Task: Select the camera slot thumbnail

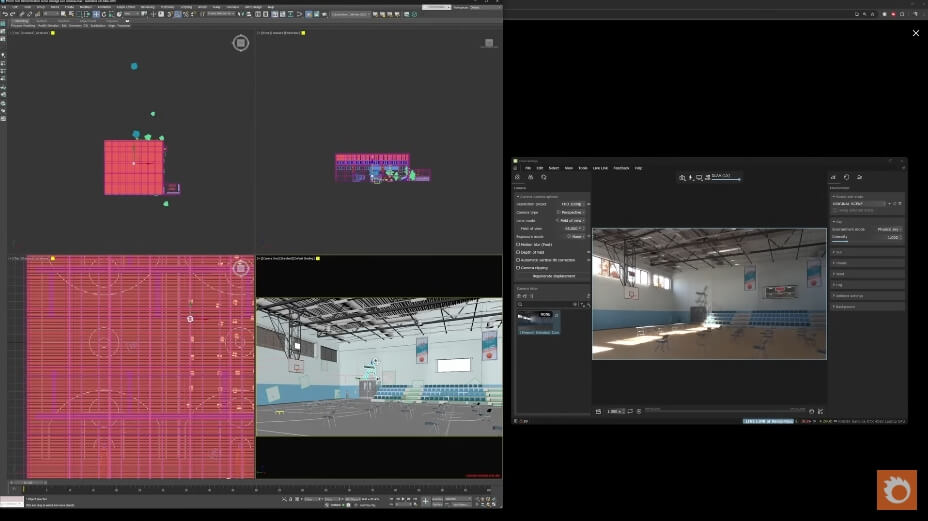Action: [539, 323]
